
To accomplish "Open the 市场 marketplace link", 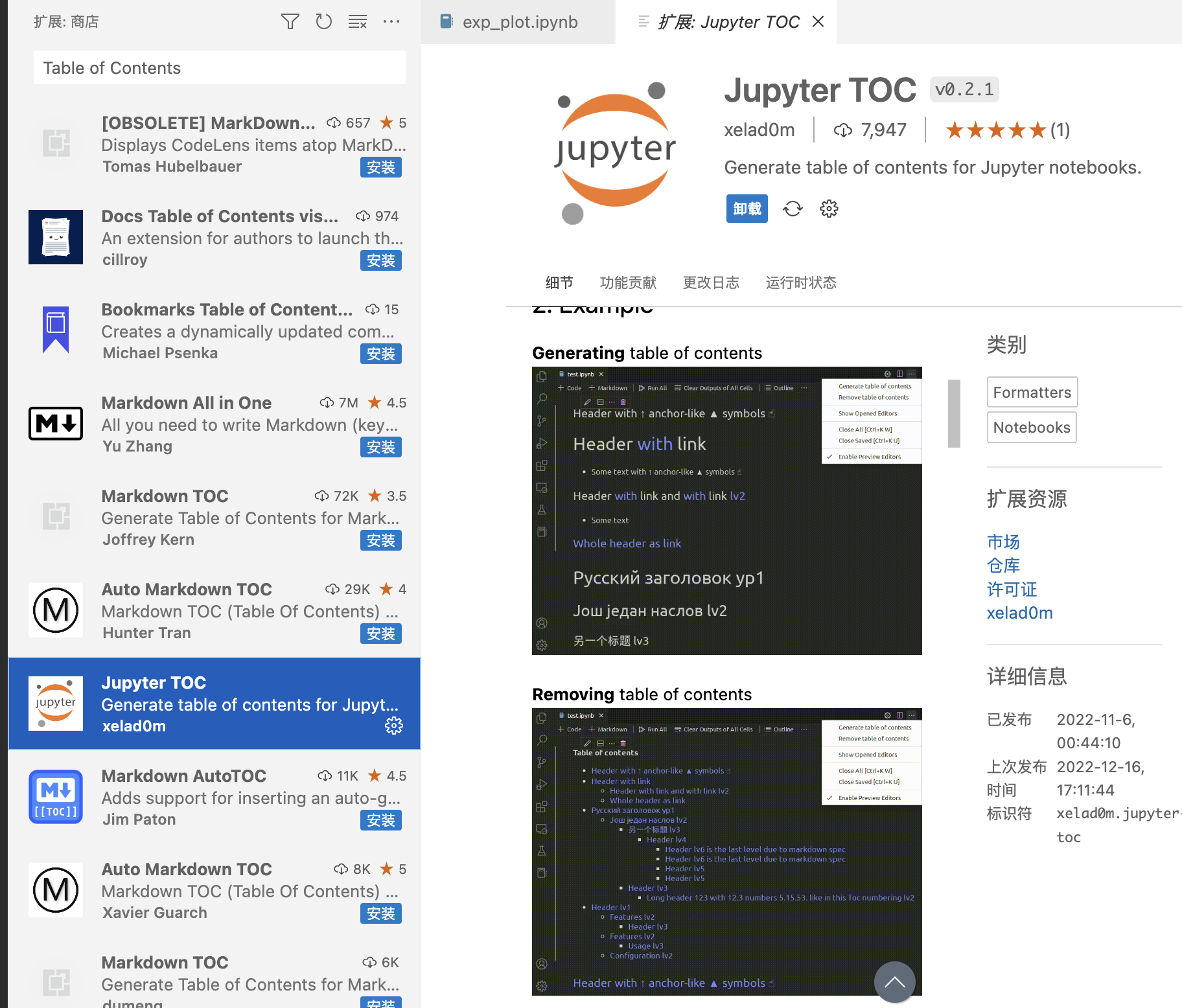I will coord(1003,542).
